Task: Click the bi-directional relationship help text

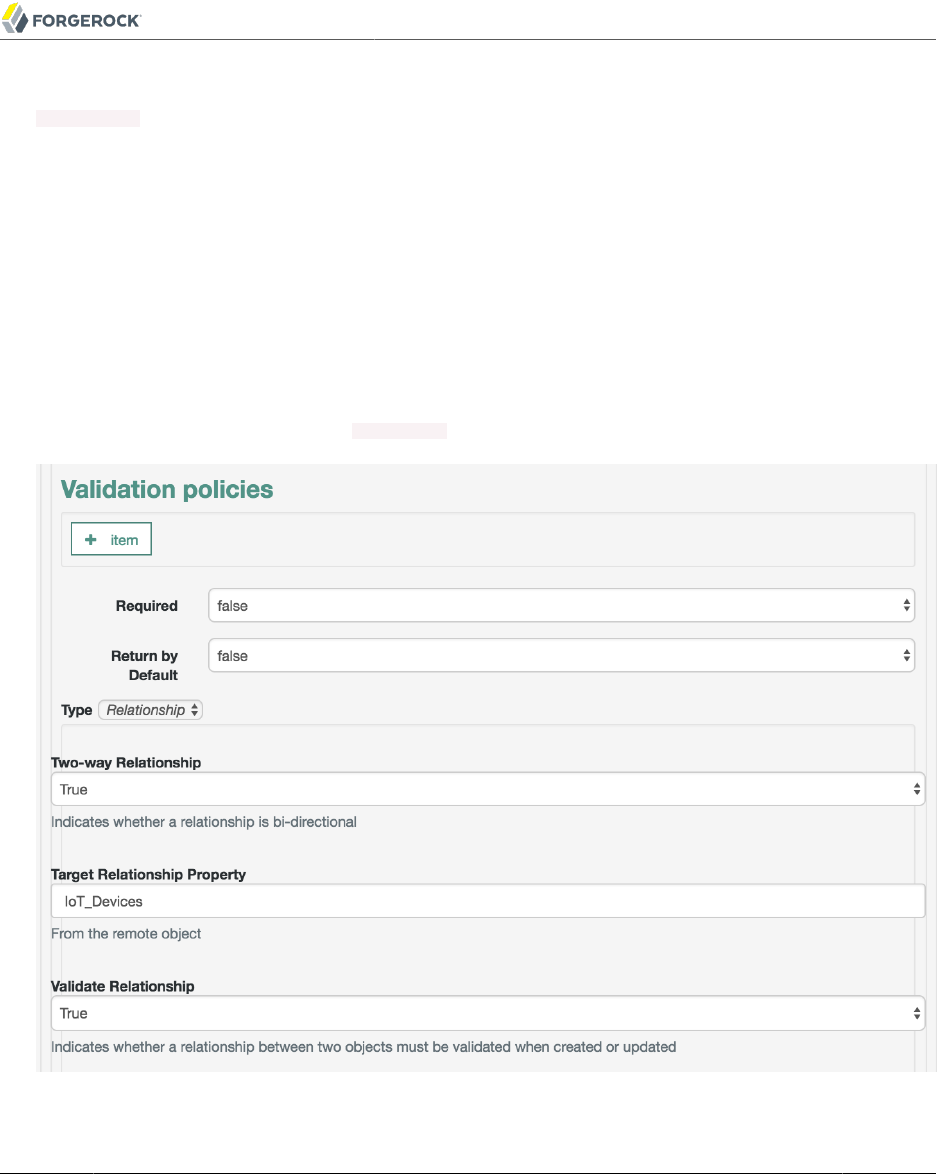Action: click(204, 822)
